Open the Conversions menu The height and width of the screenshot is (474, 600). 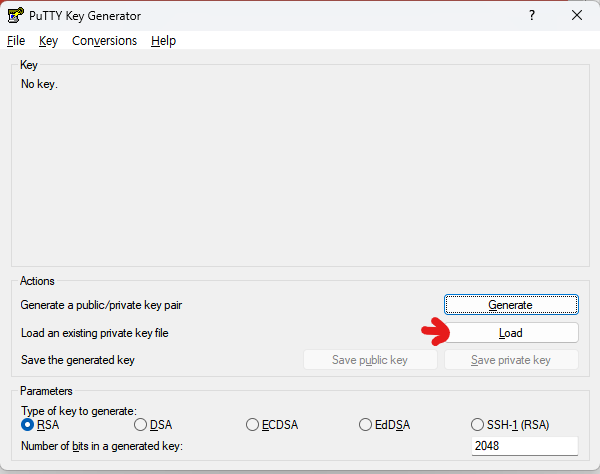[x=104, y=41]
